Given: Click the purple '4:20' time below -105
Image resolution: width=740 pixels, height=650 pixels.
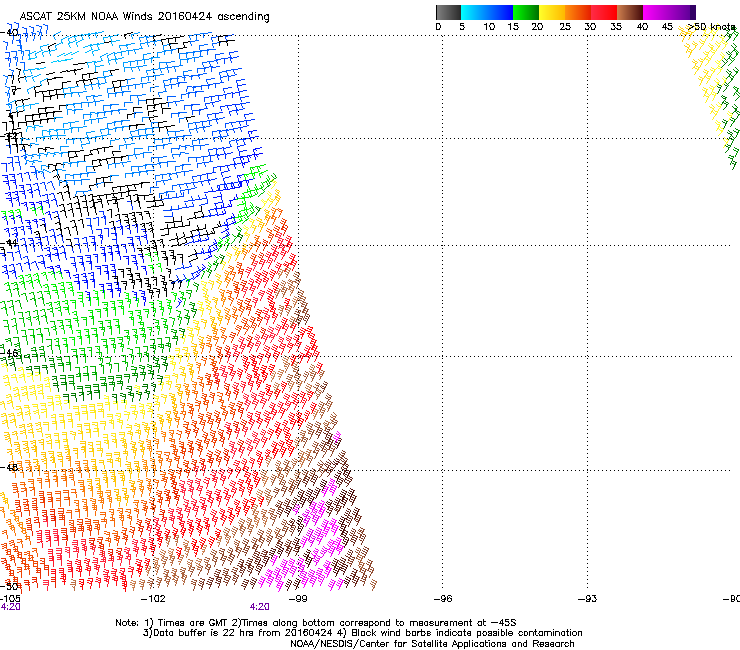Looking at the screenshot, I should click(10, 607).
